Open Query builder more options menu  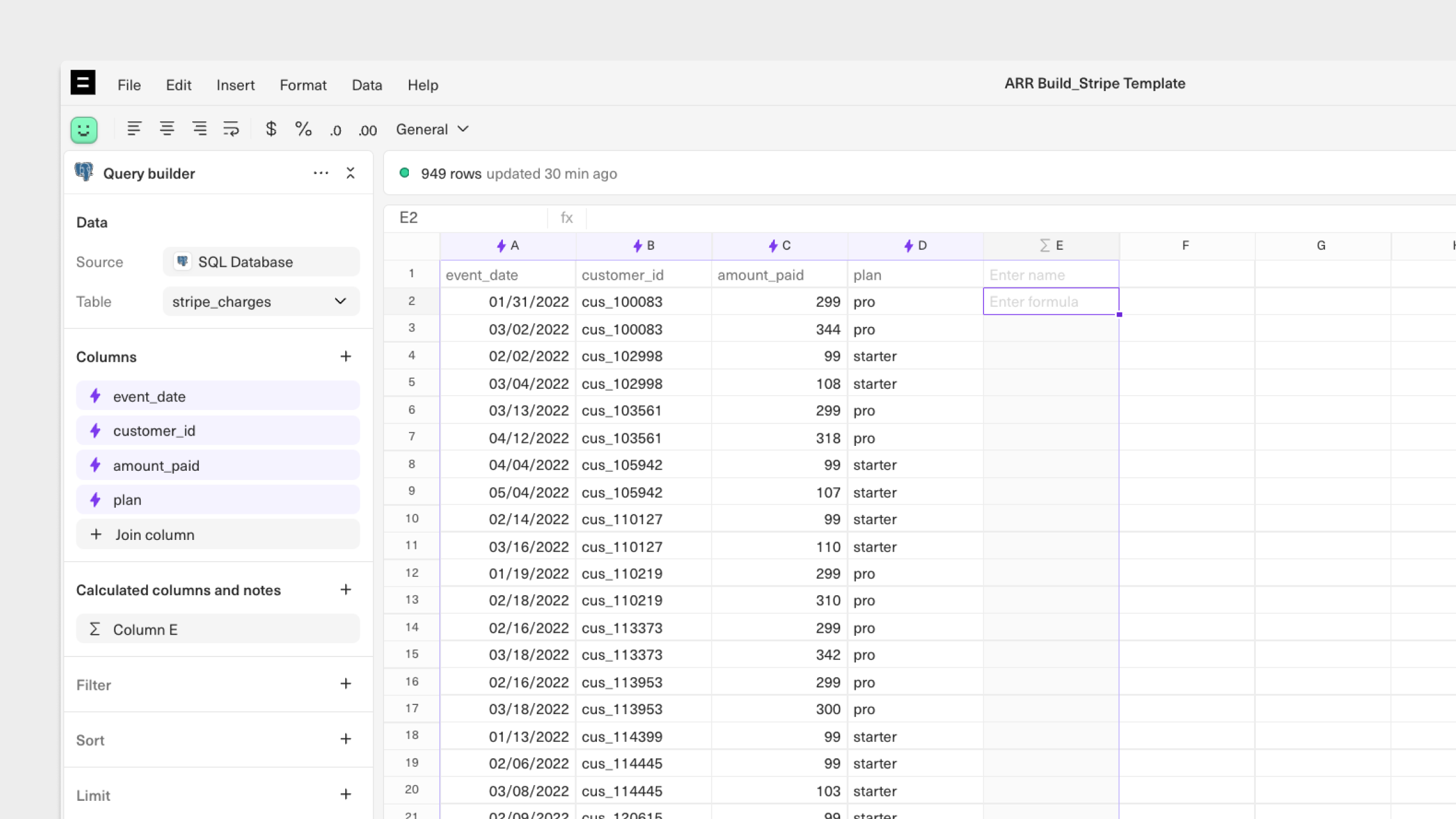pos(321,174)
